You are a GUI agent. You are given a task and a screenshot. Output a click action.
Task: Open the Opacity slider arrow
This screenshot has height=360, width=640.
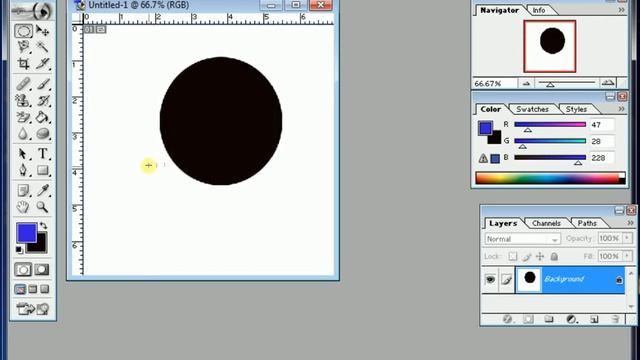coord(627,238)
